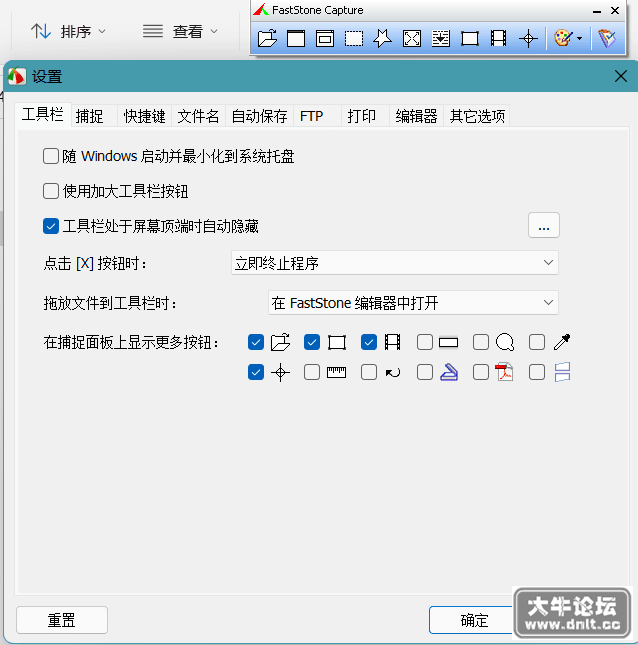Click the wide rectangle bar icon in settings

[x=449, y=343]
